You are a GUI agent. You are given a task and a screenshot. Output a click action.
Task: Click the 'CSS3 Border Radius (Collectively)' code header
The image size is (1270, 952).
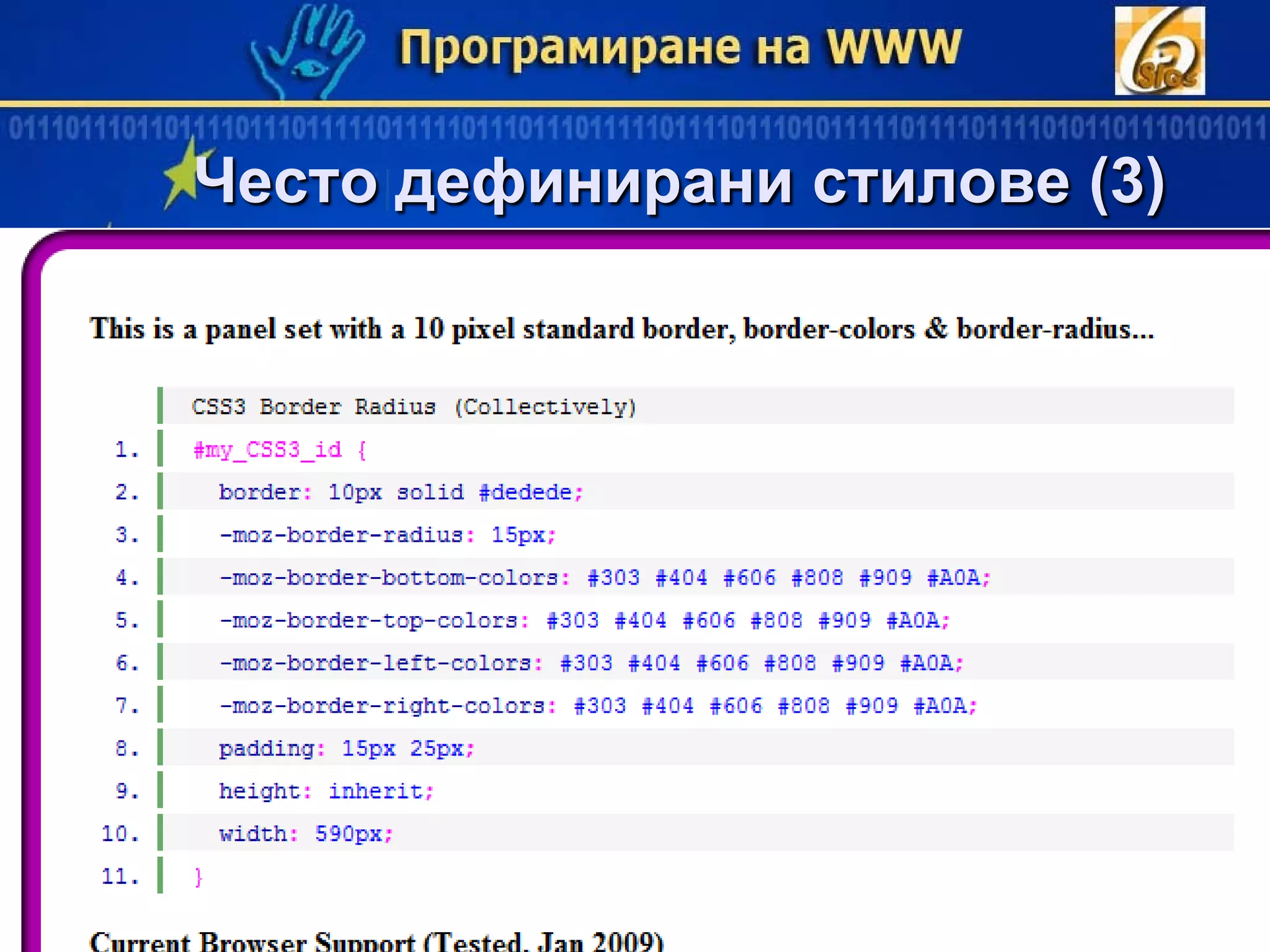[x=414, y=407]
